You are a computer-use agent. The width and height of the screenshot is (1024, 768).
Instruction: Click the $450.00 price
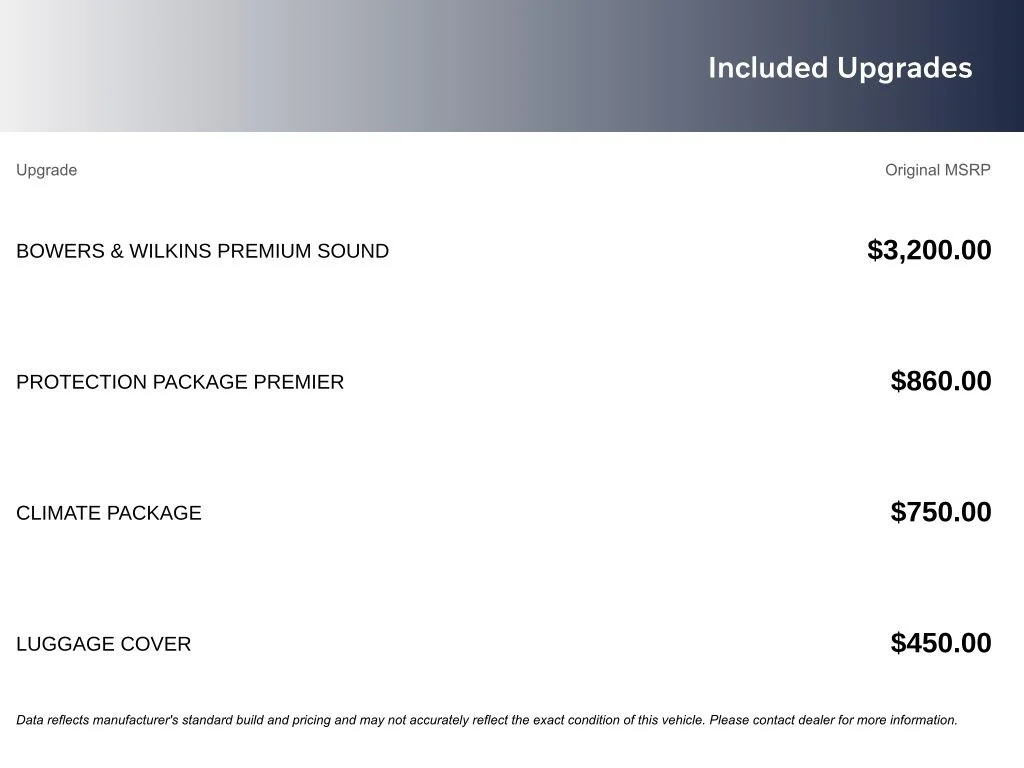coord(941,643)
